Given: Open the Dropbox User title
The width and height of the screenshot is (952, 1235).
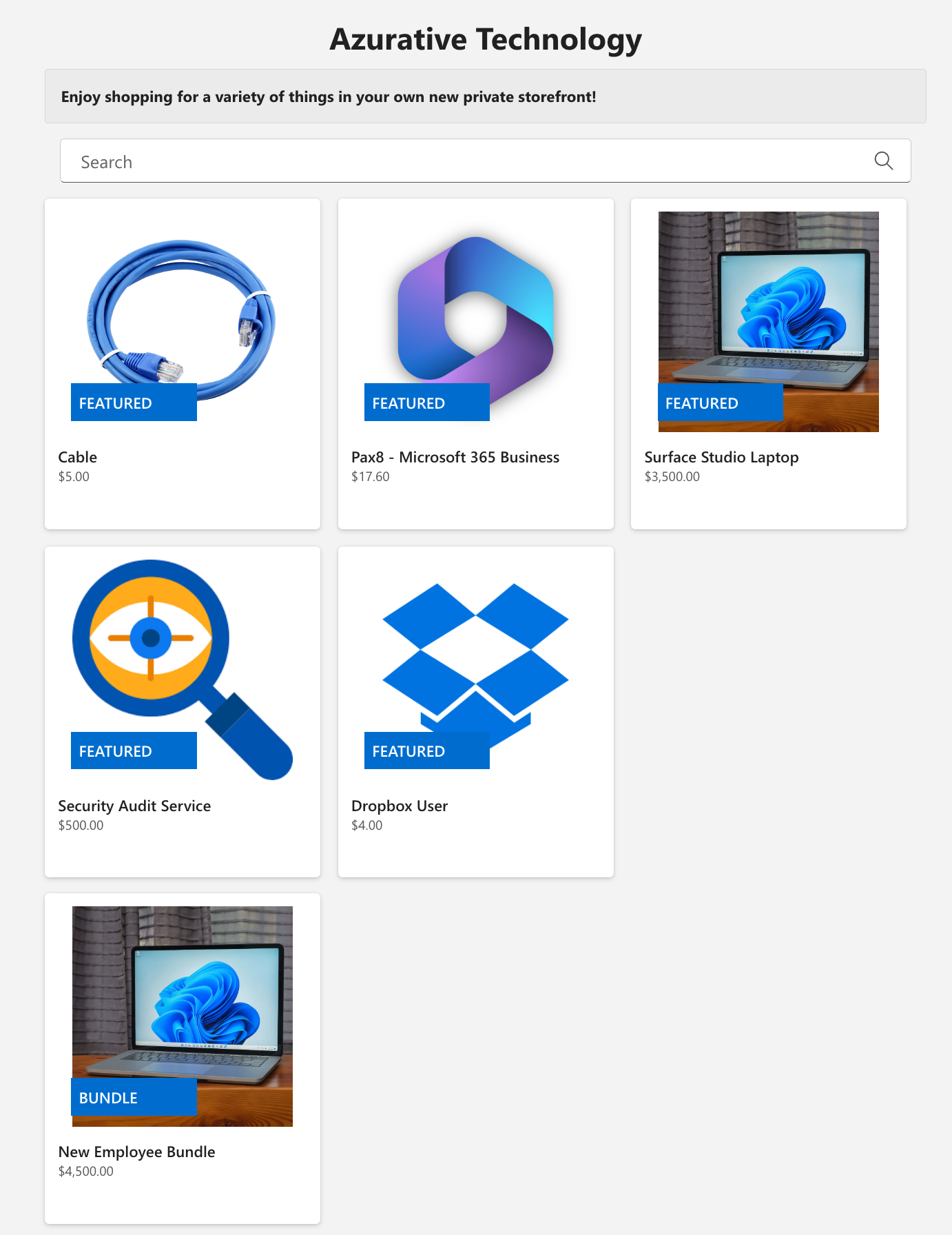Looking at the screenshot, I should [400, 806].
